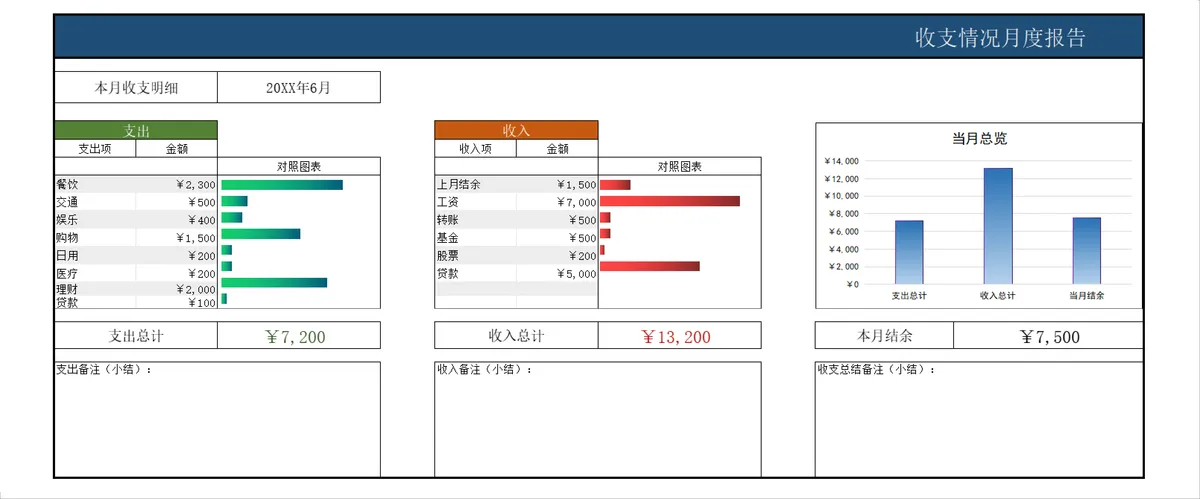Screen dimensions: 1200x499
Task: Select the 基金 income row label
Action: pos(447,237)
